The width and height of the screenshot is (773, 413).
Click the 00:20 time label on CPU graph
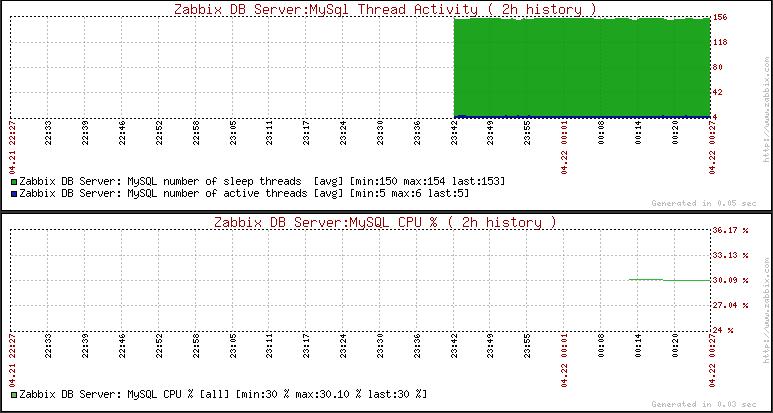675,345
